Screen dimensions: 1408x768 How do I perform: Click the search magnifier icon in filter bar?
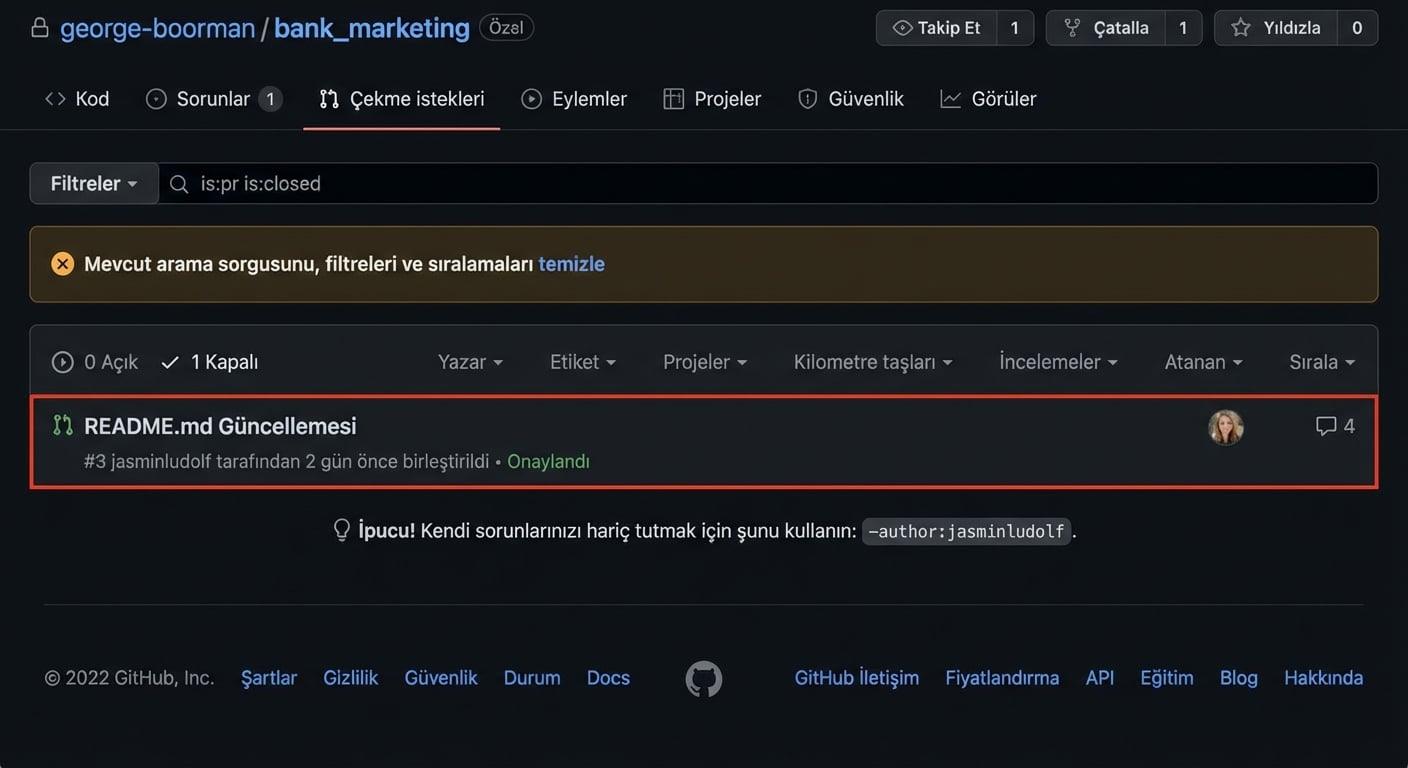click(x=178, y=183)
